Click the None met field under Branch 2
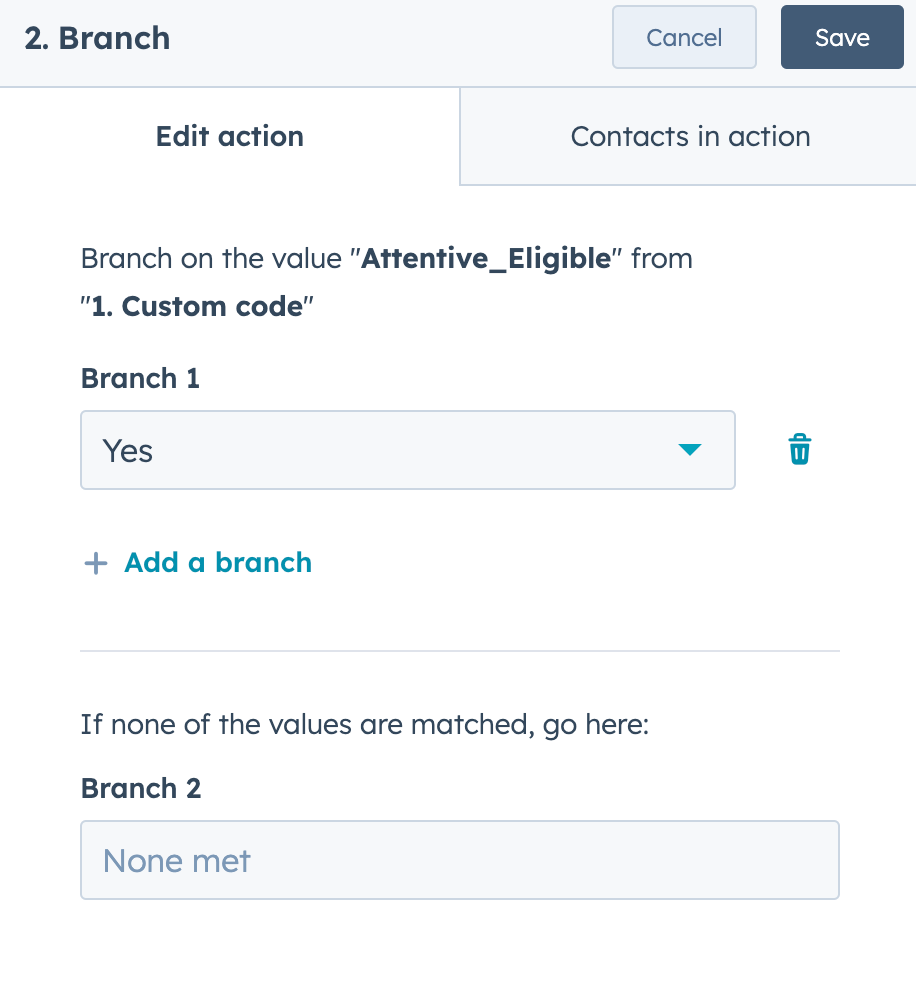This screenshot has height=1002, width=916. [x=458, y=860]
